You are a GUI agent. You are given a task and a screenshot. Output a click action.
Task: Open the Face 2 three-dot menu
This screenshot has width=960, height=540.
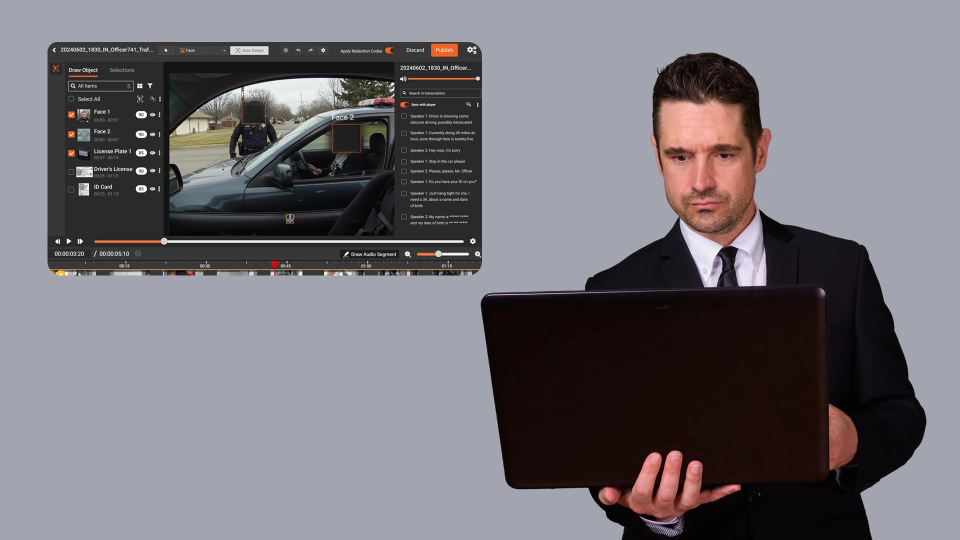tap(160, 134)
